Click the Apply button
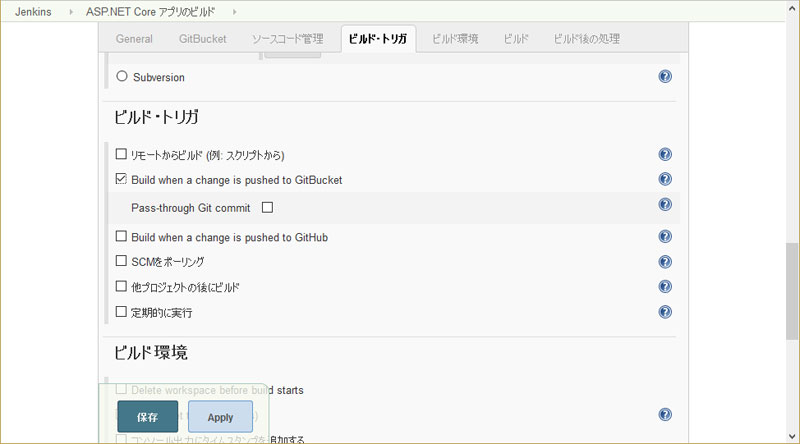This screenshot has width=800, height=444. (x=220, y=416)
